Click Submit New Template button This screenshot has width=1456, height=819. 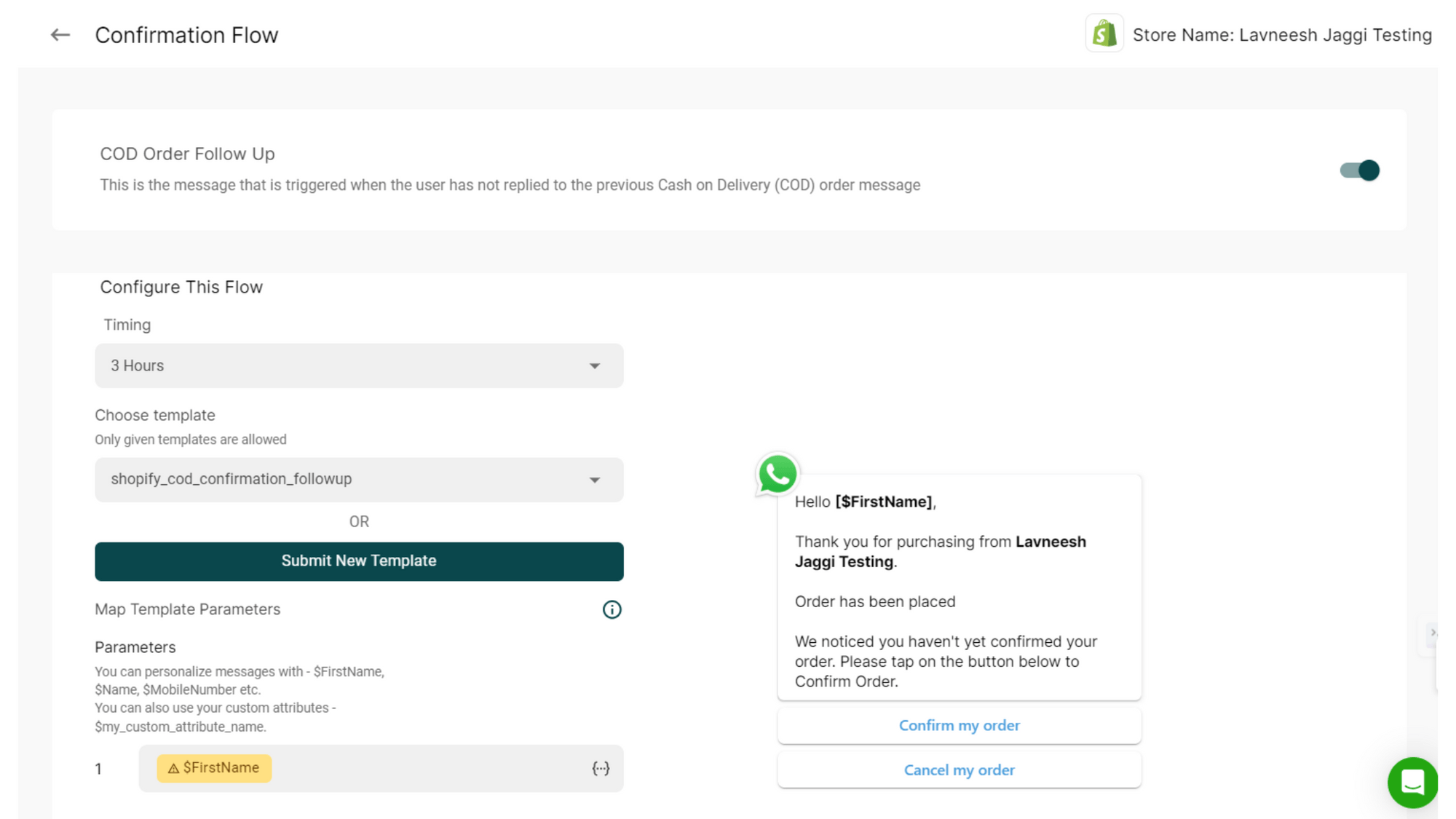pyautogui.click(x=359, y=561)
